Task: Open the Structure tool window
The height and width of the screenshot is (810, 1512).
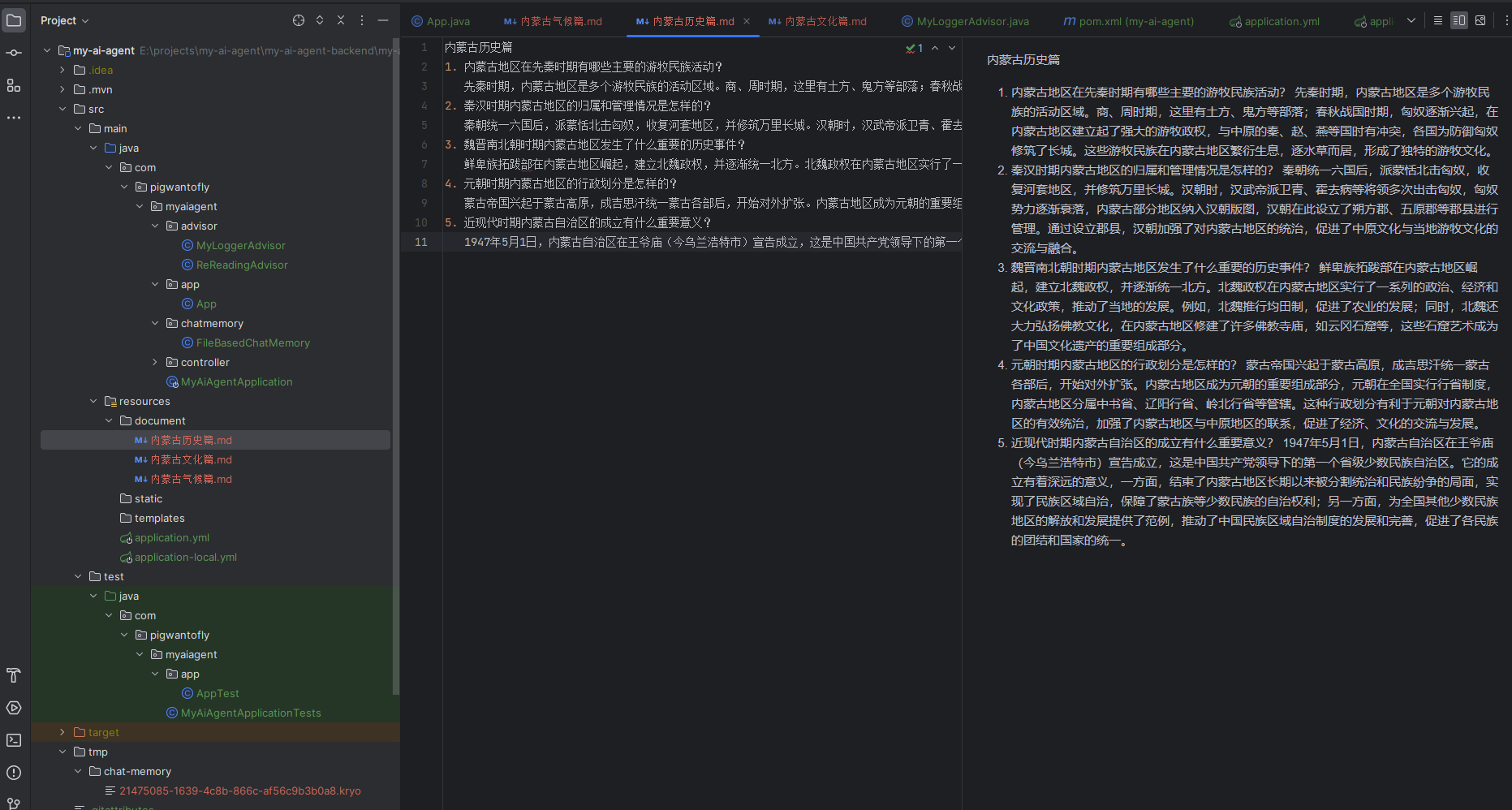Action: (14, 86)
